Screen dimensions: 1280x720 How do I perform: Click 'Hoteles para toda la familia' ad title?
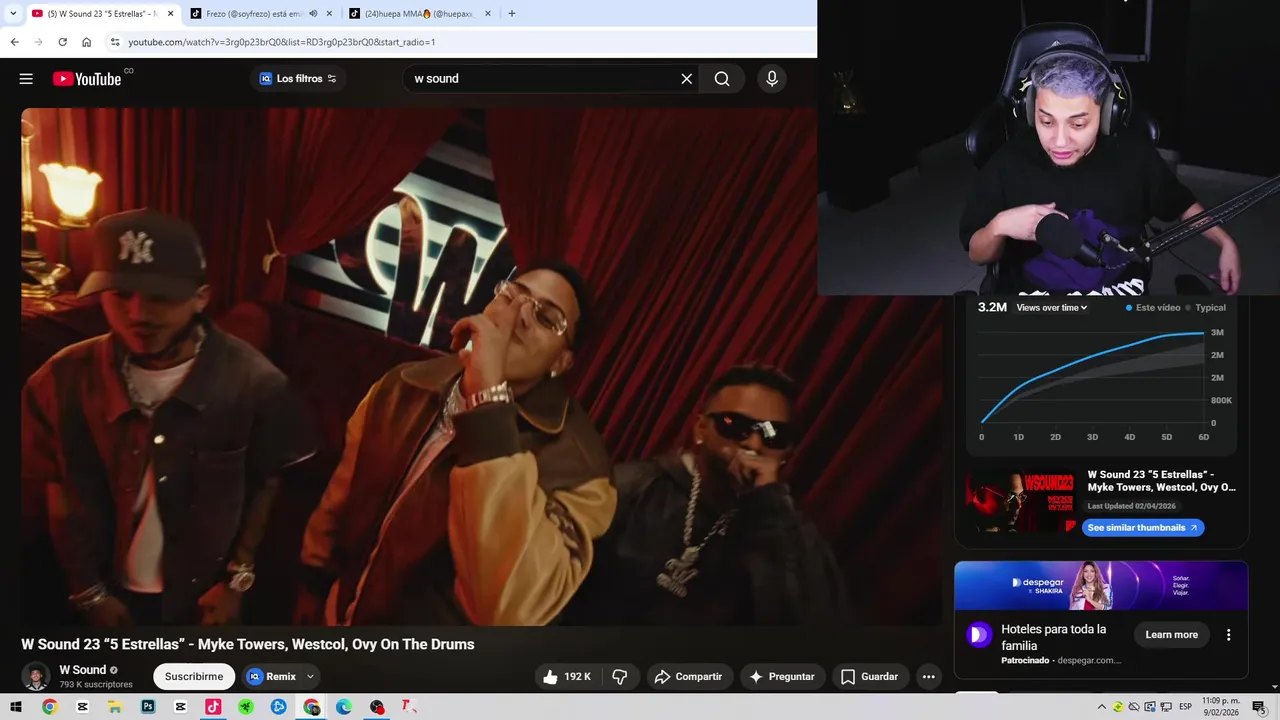coord(1053,637)
